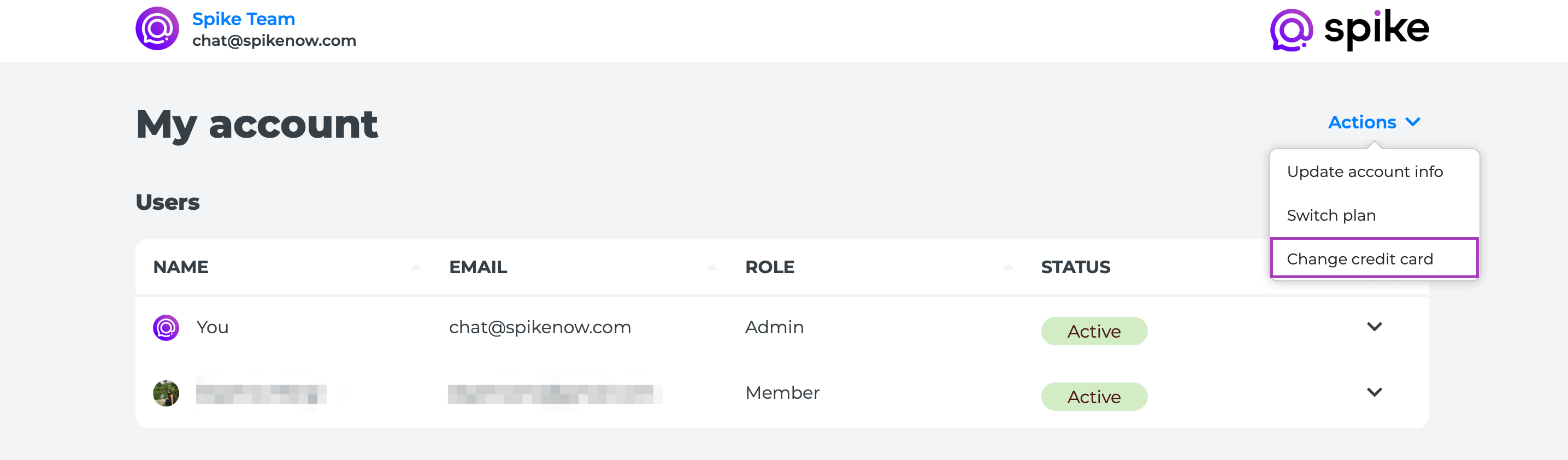Choose "Switch plan" in Actions menu

(x=1330, y=215)
